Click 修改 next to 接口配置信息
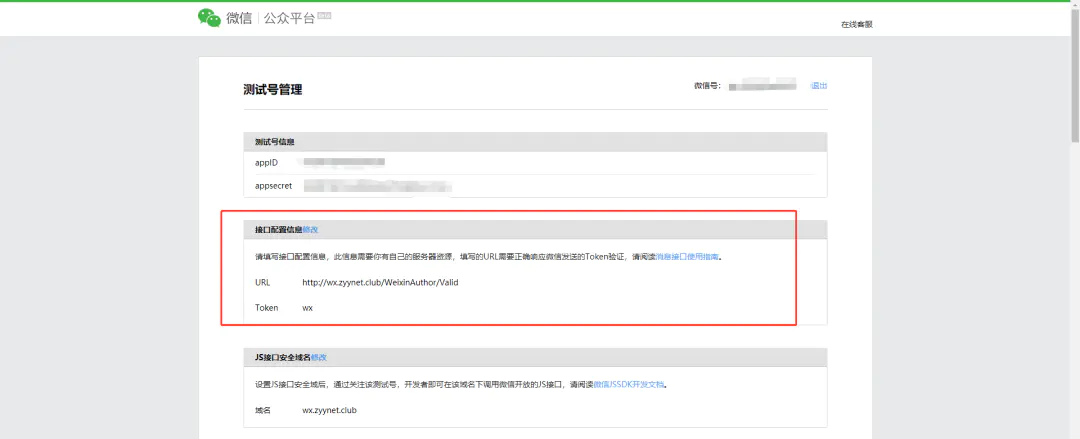This screenshot has width=1080, height=439. 311,229
